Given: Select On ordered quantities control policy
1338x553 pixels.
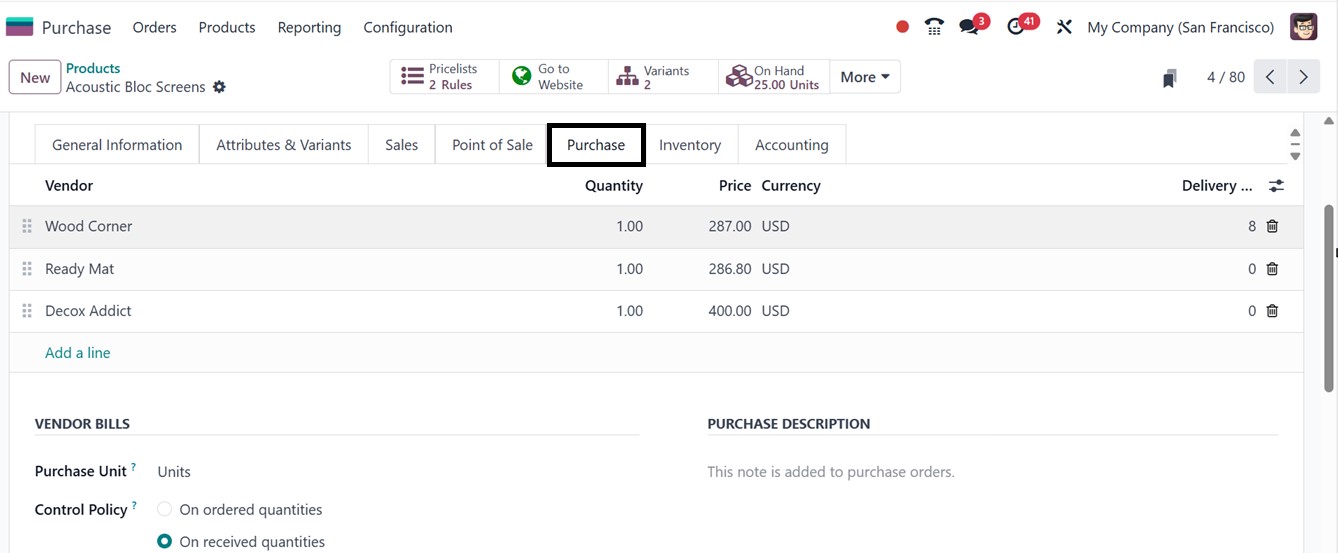Looking at the screenshot, I should point(165,510).
